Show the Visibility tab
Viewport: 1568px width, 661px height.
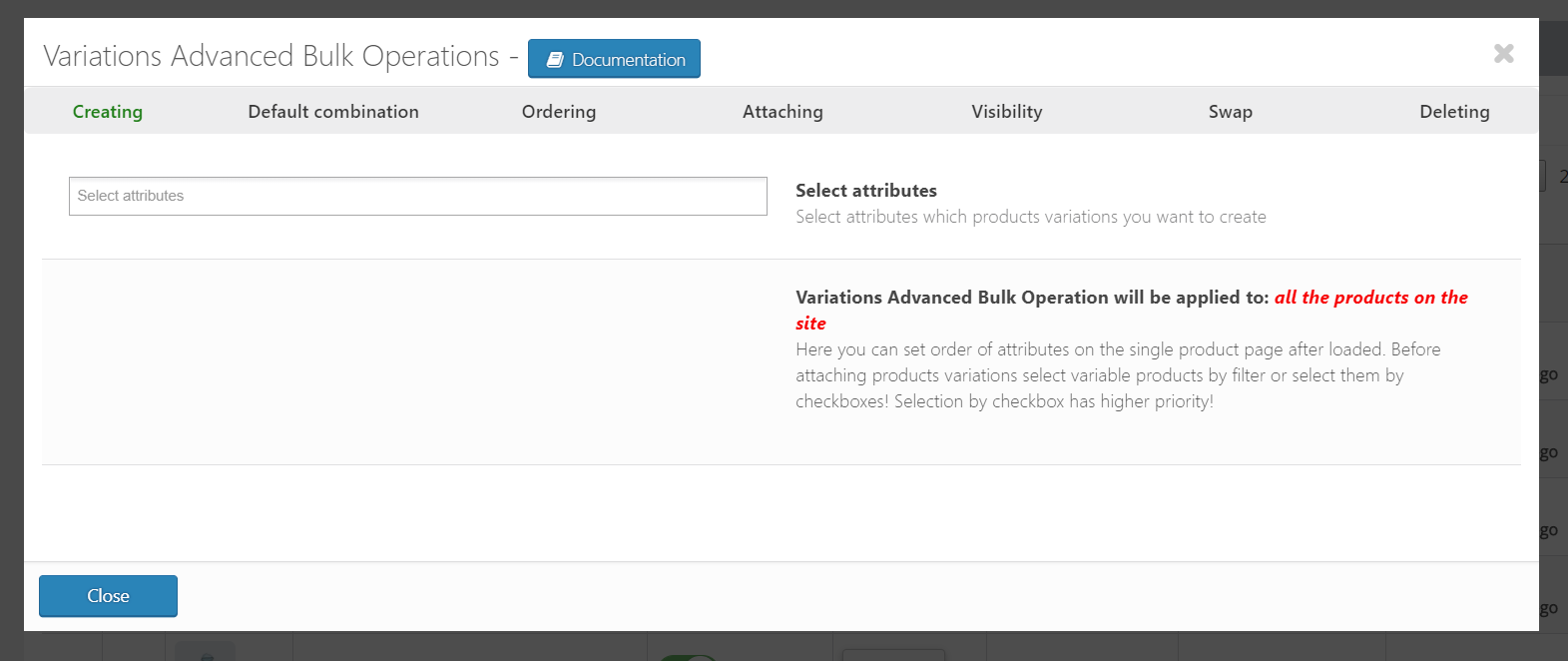(1006, 112)
